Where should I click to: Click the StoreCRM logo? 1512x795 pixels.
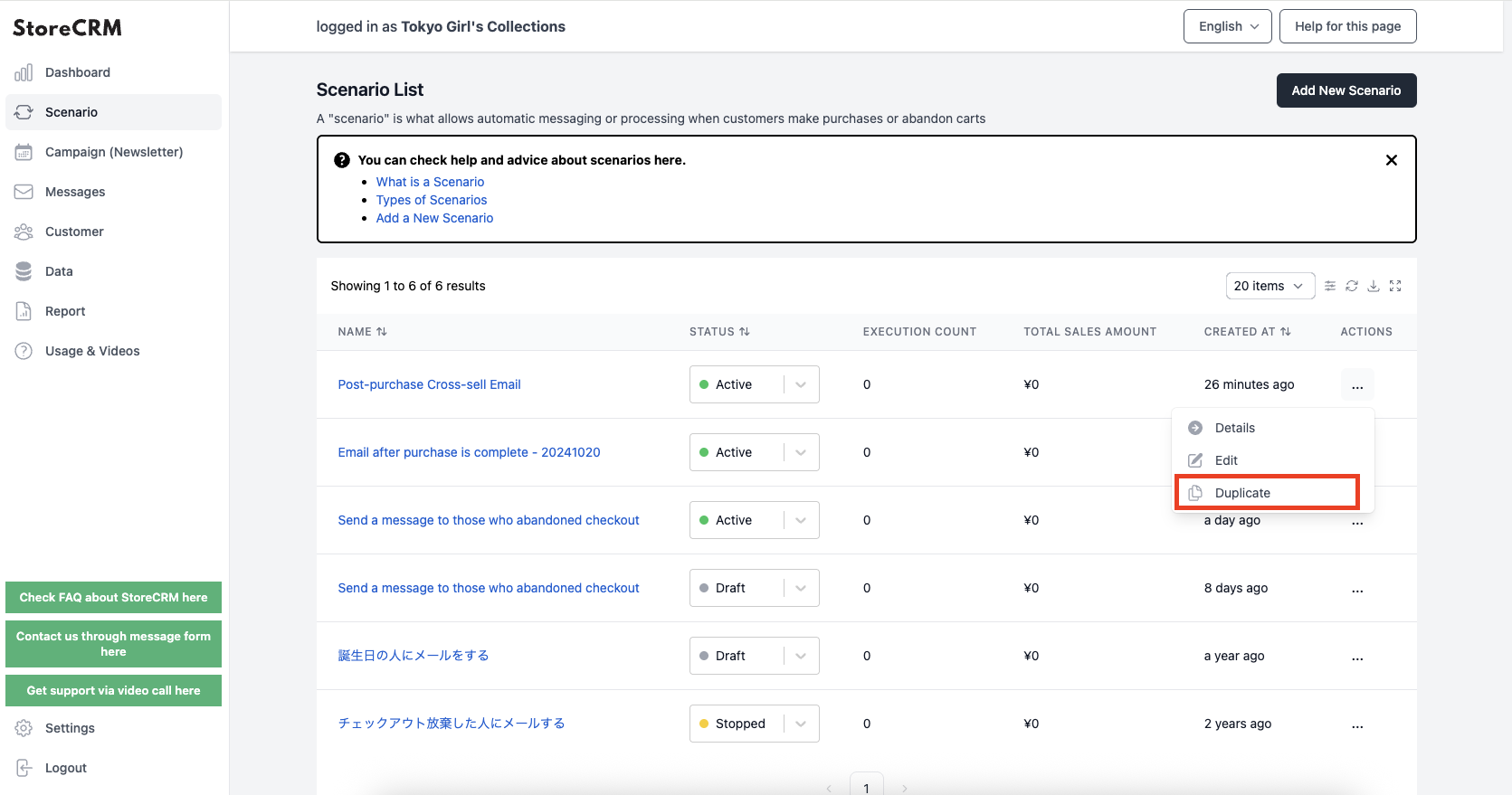click(67, 28)
